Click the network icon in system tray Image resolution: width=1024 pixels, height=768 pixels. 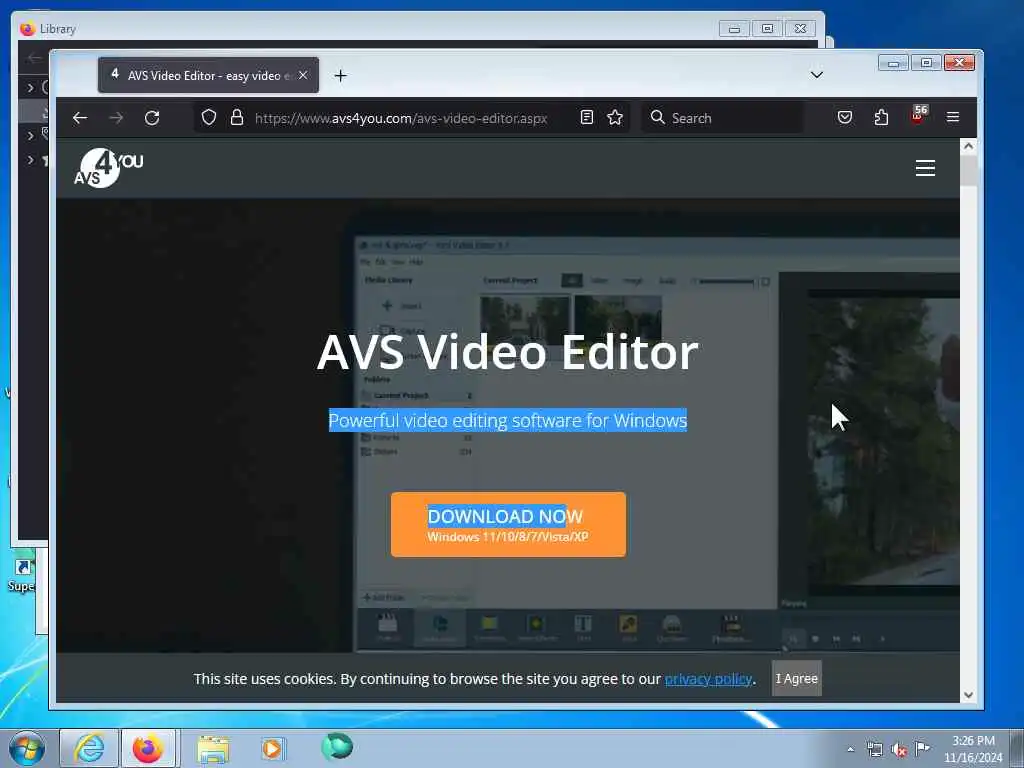pos(874,749)
